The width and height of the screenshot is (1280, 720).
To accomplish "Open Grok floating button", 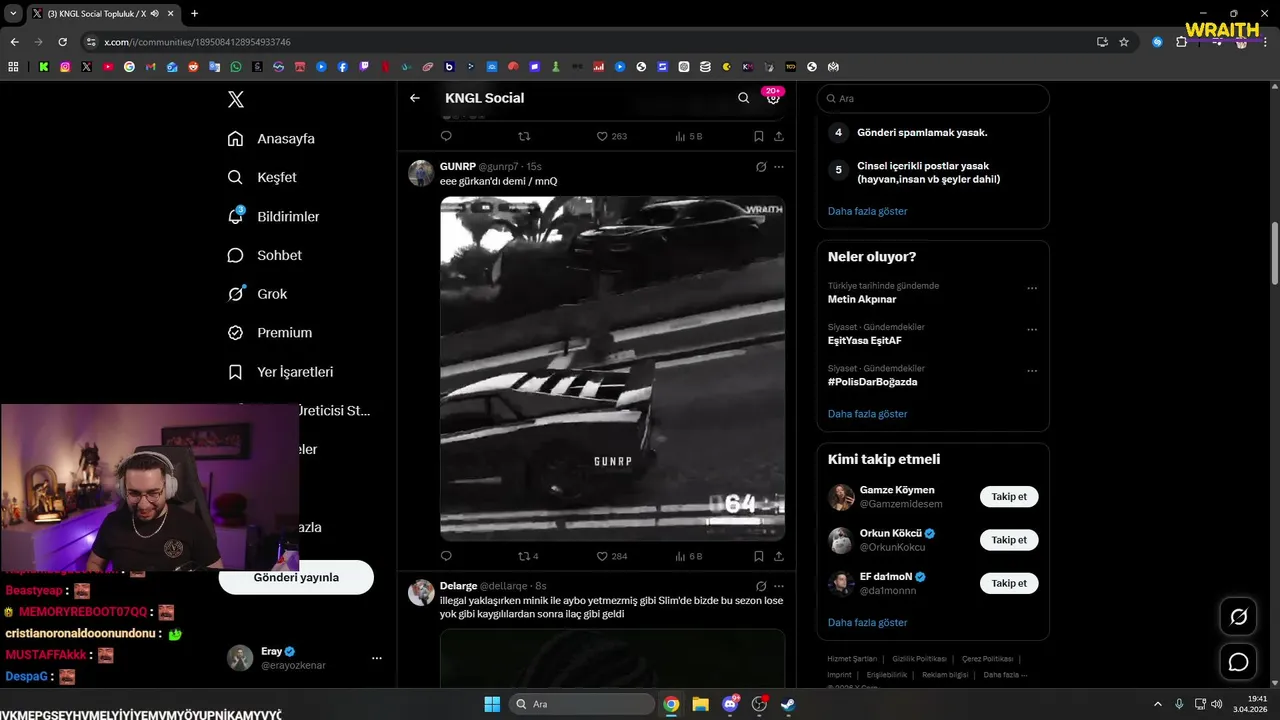I will [x=1238, y=617].
